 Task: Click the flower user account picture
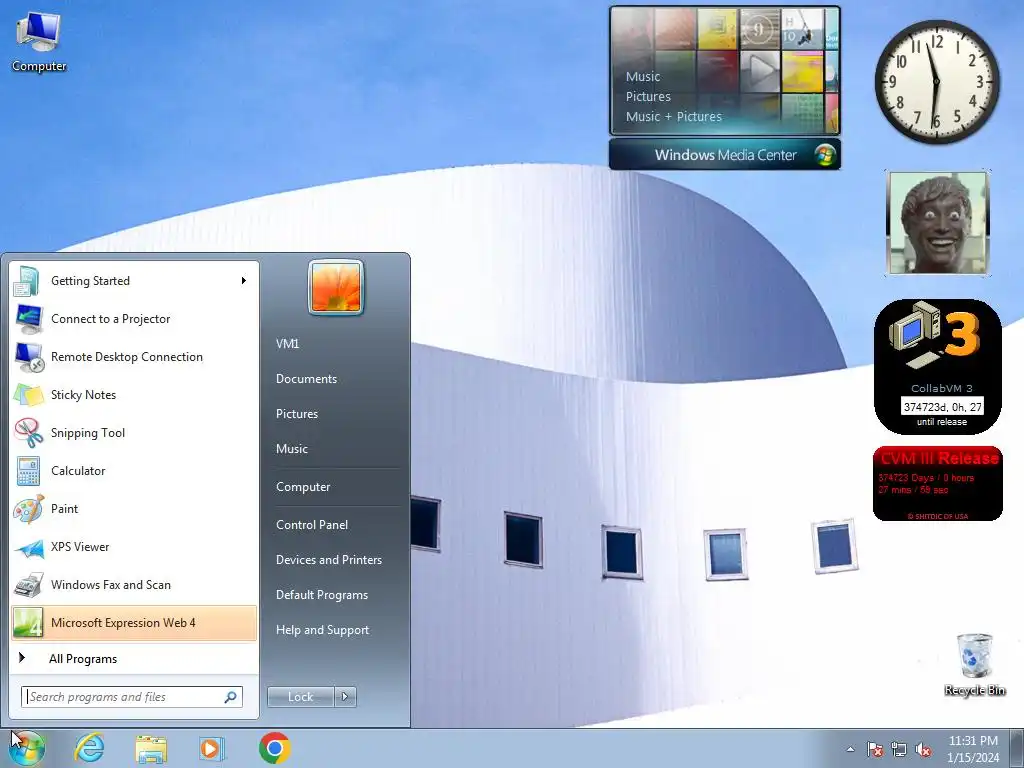point(336,287)
